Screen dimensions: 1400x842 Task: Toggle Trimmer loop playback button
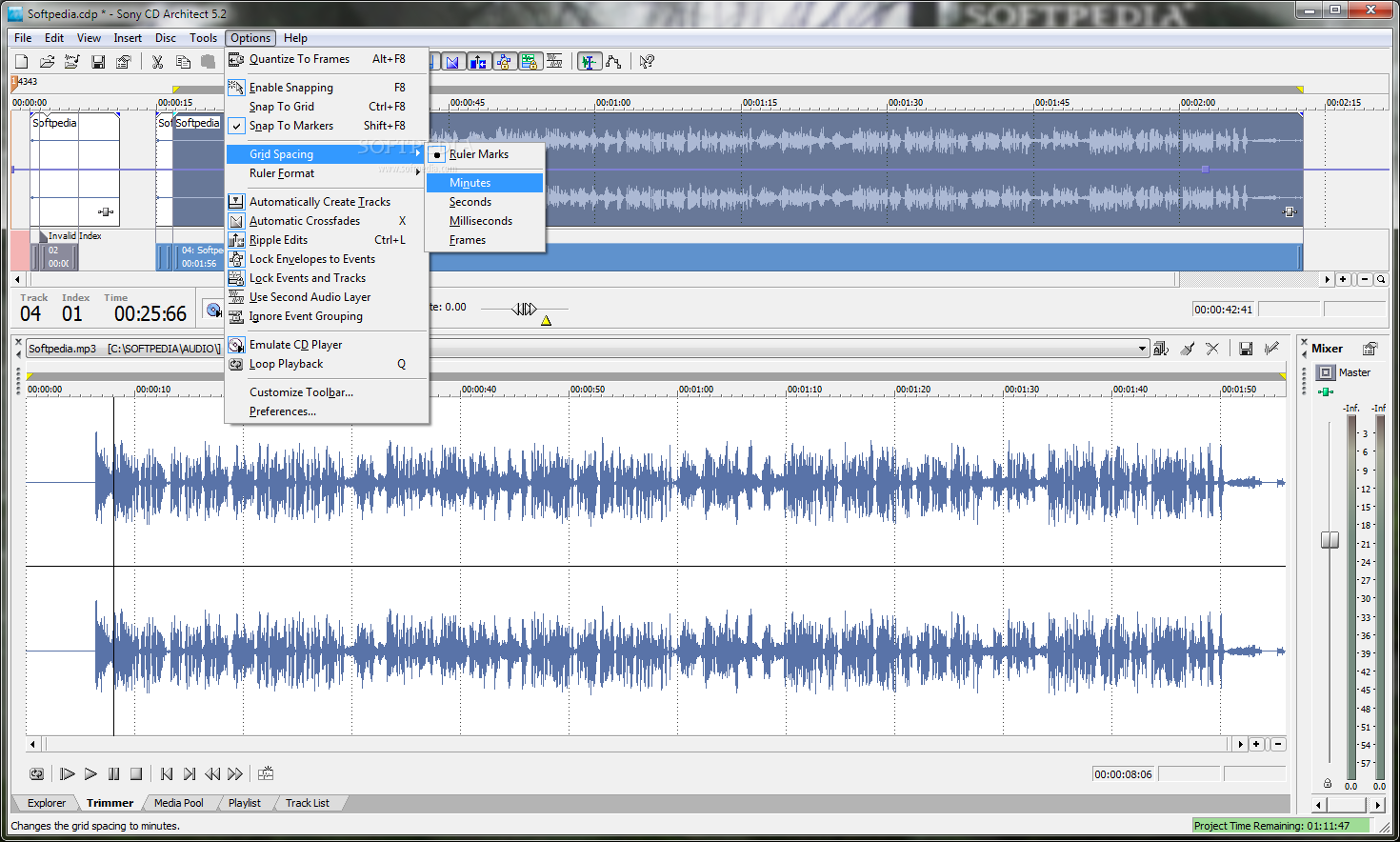(36, 773)
